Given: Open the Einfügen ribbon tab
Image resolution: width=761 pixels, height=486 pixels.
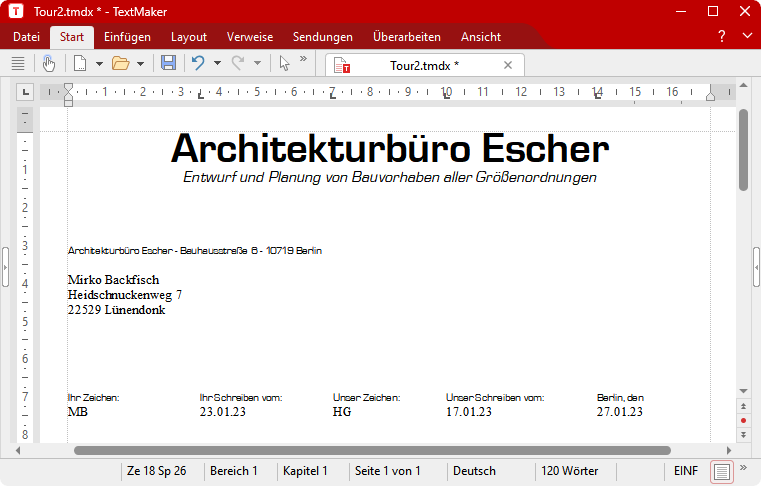Looking at the screenshot, I should click(x=127, y=37).
